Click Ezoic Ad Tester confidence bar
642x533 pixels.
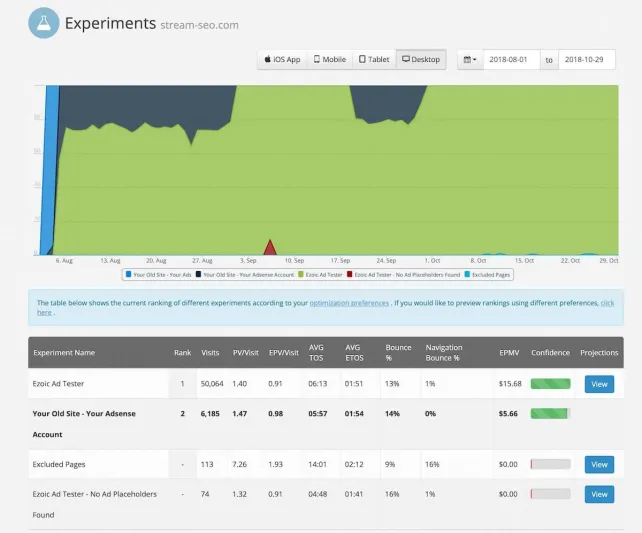point(550,383)
